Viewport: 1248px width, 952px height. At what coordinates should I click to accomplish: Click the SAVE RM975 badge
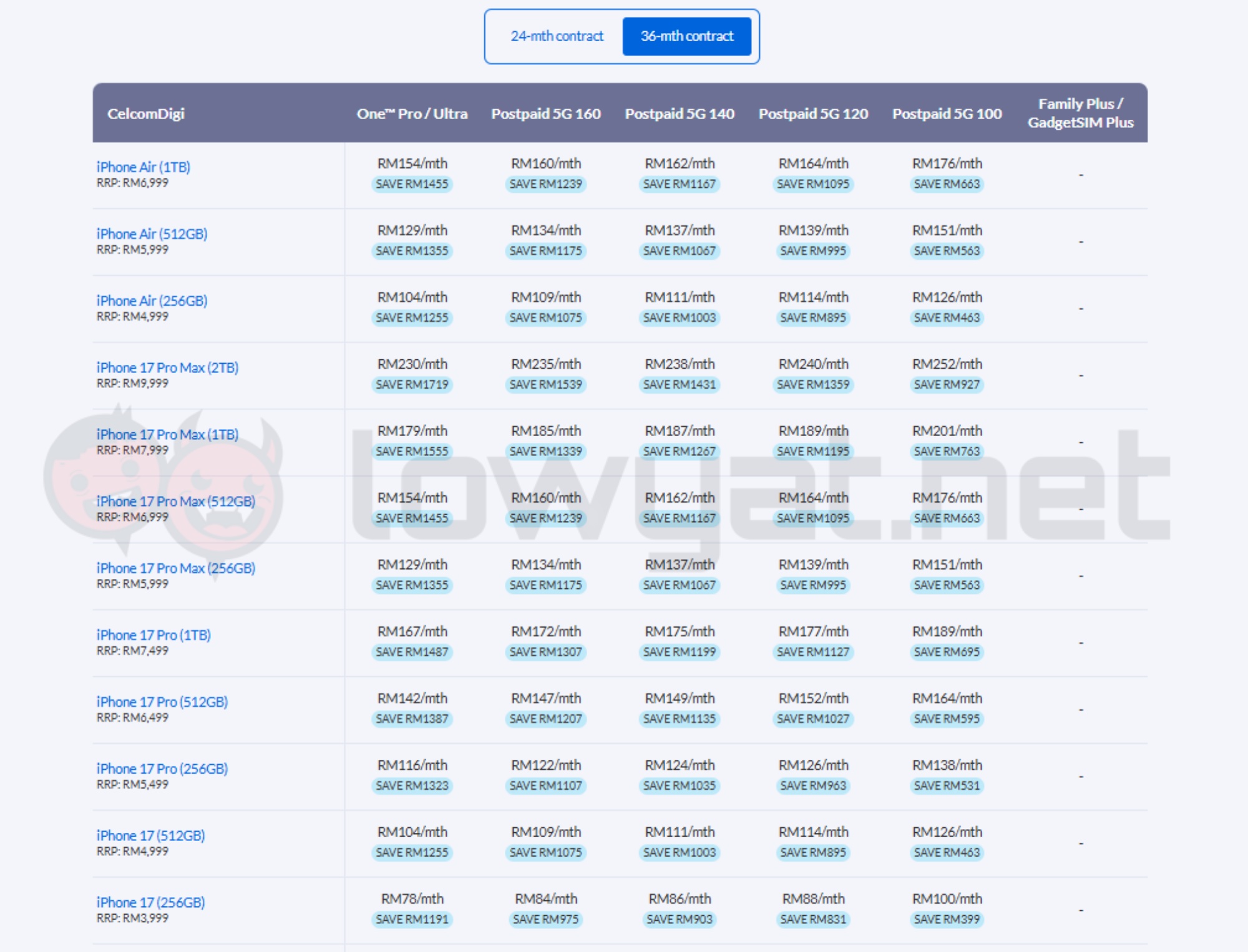tap(545, 919)
